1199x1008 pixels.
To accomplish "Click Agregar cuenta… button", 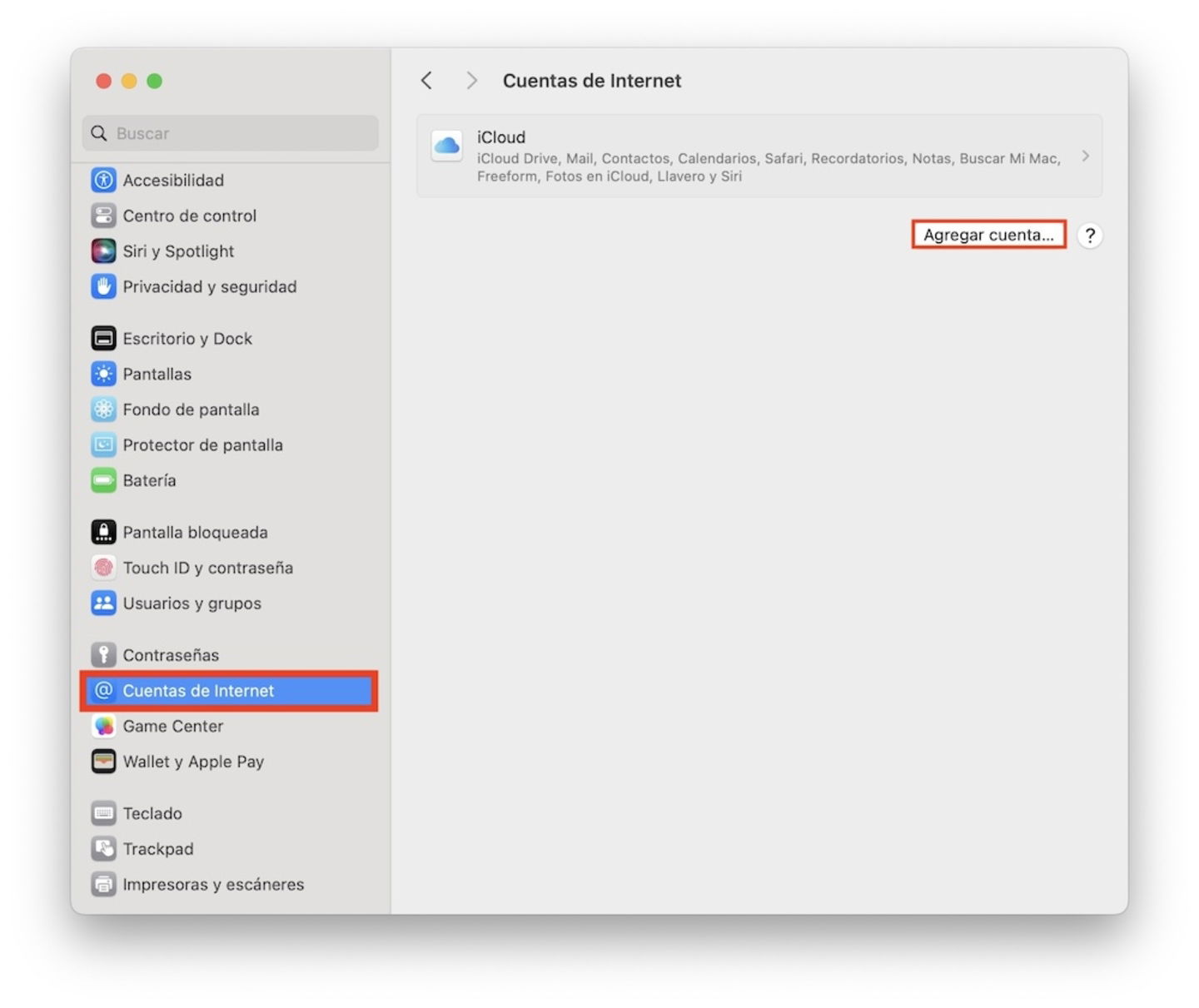I will 988,235.
